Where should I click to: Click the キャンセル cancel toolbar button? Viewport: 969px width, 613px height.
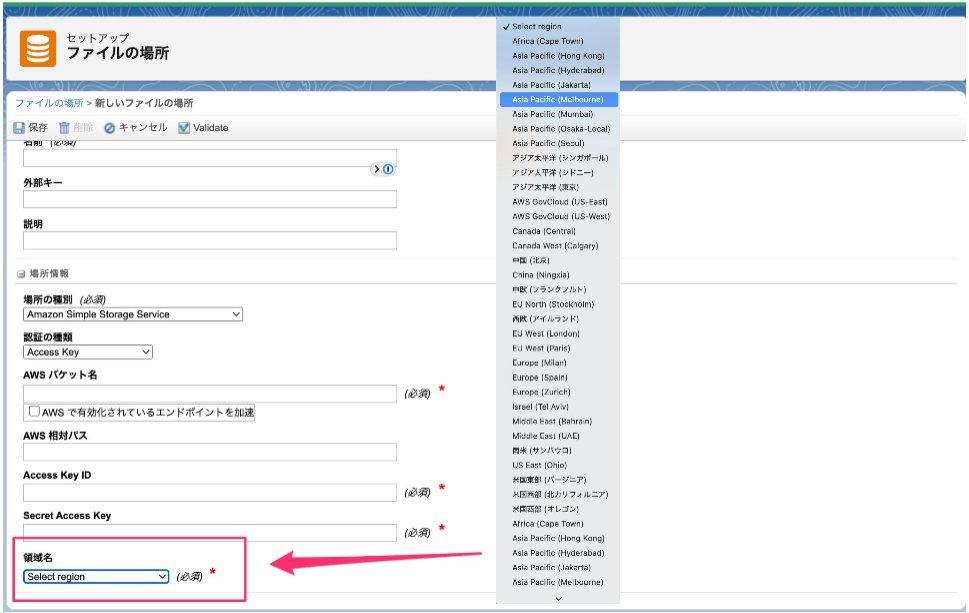coord(136,127)
